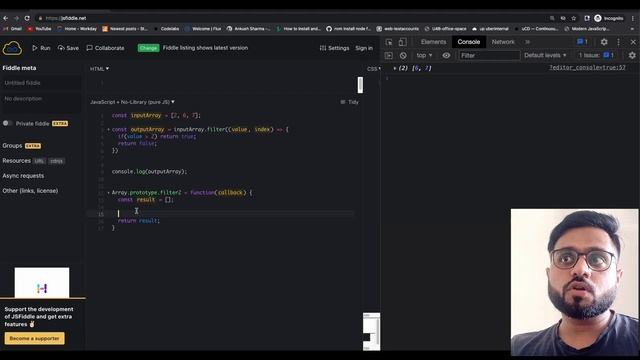Select the inspect element tool in DevTools
This screenshot has width=640, height=360.
tap(389, 42)
